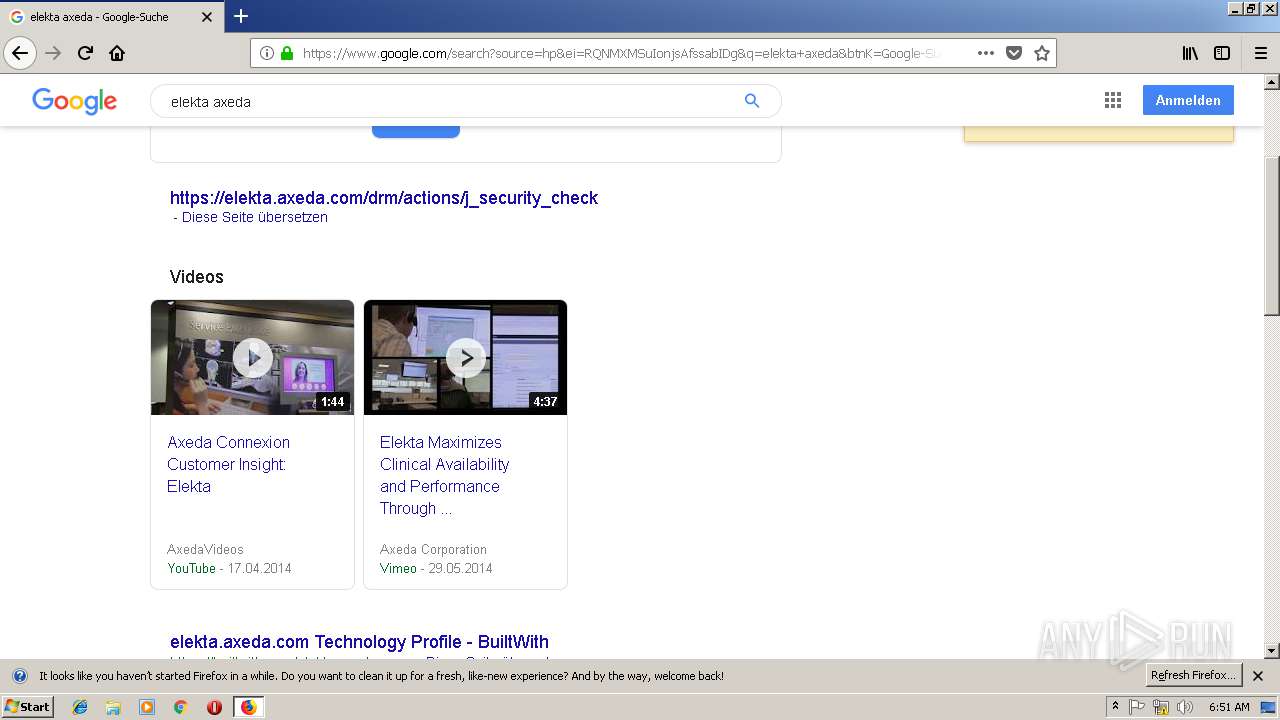This screenshot has width=1280, height=720.
Task: Play the Axeda Connexion video thumbnail
Action: coord(252,357)
